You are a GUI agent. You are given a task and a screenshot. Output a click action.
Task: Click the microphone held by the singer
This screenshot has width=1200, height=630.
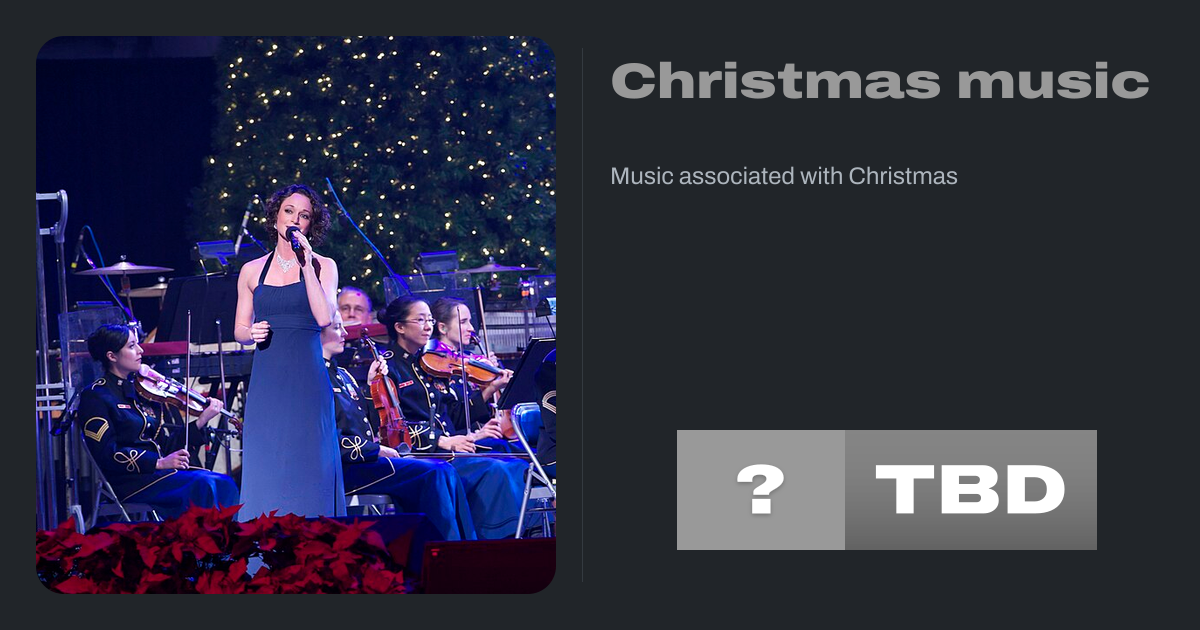[x=294, y=238]
